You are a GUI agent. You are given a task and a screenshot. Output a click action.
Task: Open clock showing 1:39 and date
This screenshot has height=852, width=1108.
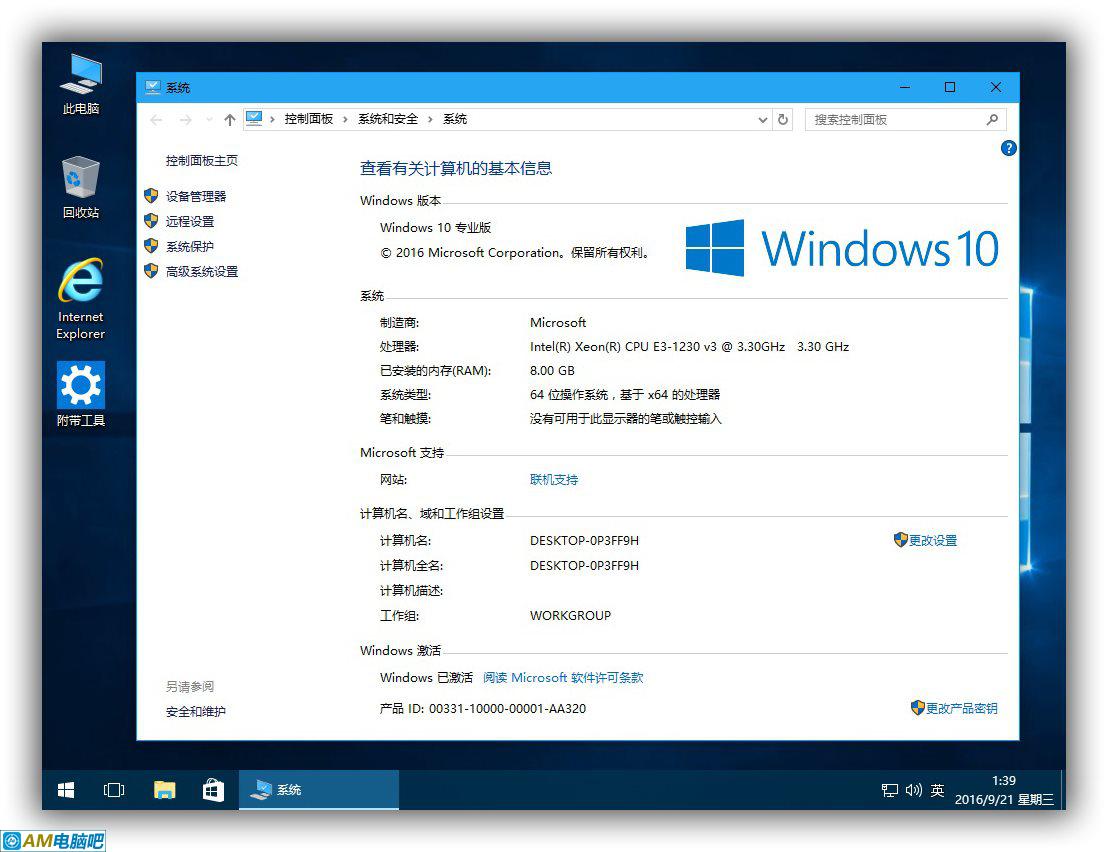[x=1003, y=790]
